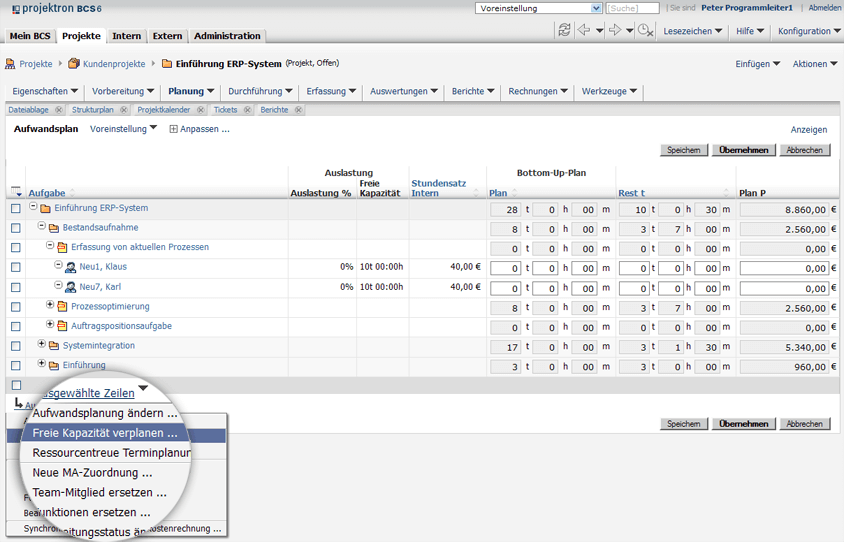Tick checkbox for Einführung ERP-System row
This screenshot has width=844, height=542.
[x=16, y=208]
